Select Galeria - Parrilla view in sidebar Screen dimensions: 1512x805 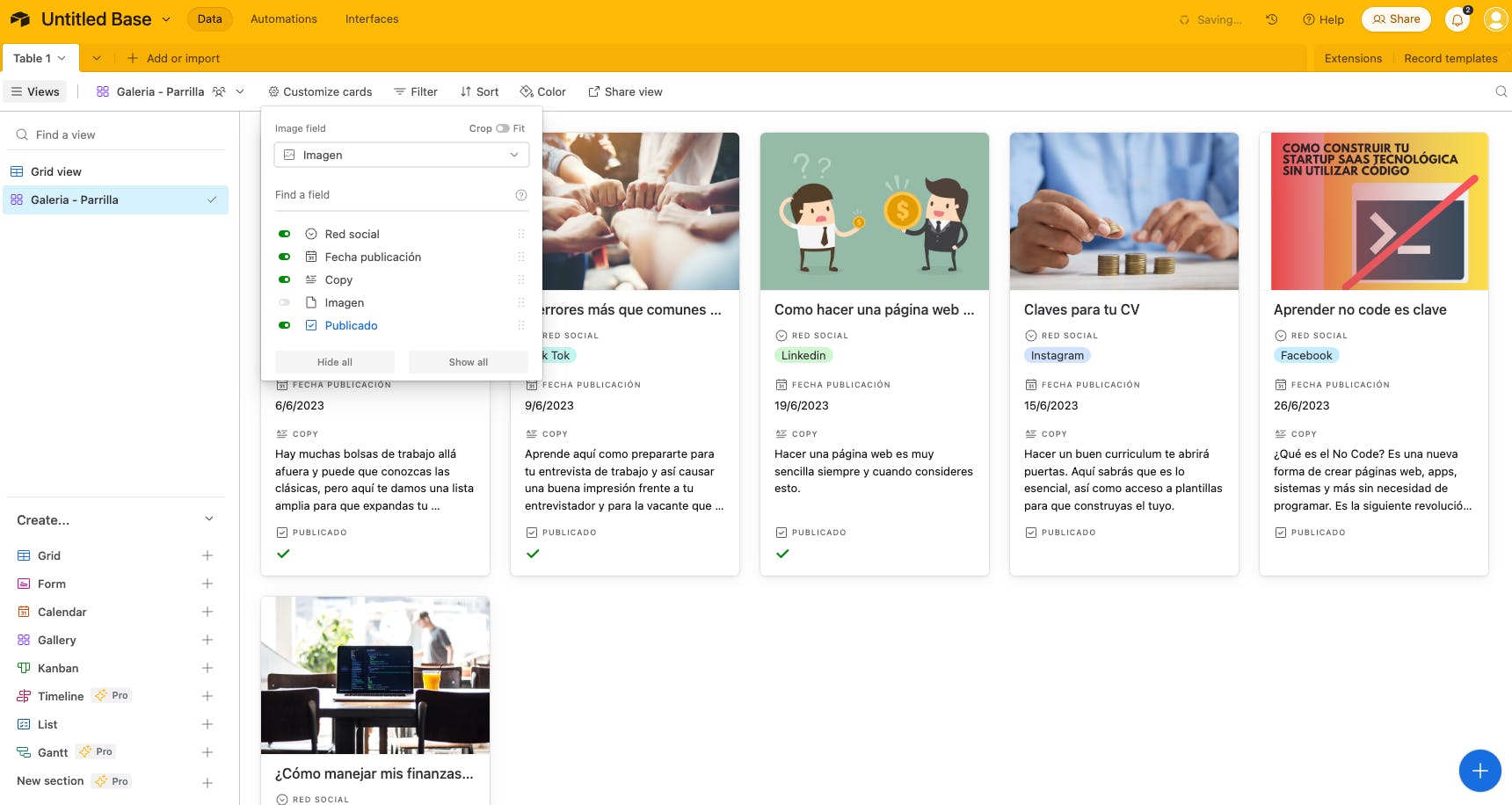[x=115, y=199]
